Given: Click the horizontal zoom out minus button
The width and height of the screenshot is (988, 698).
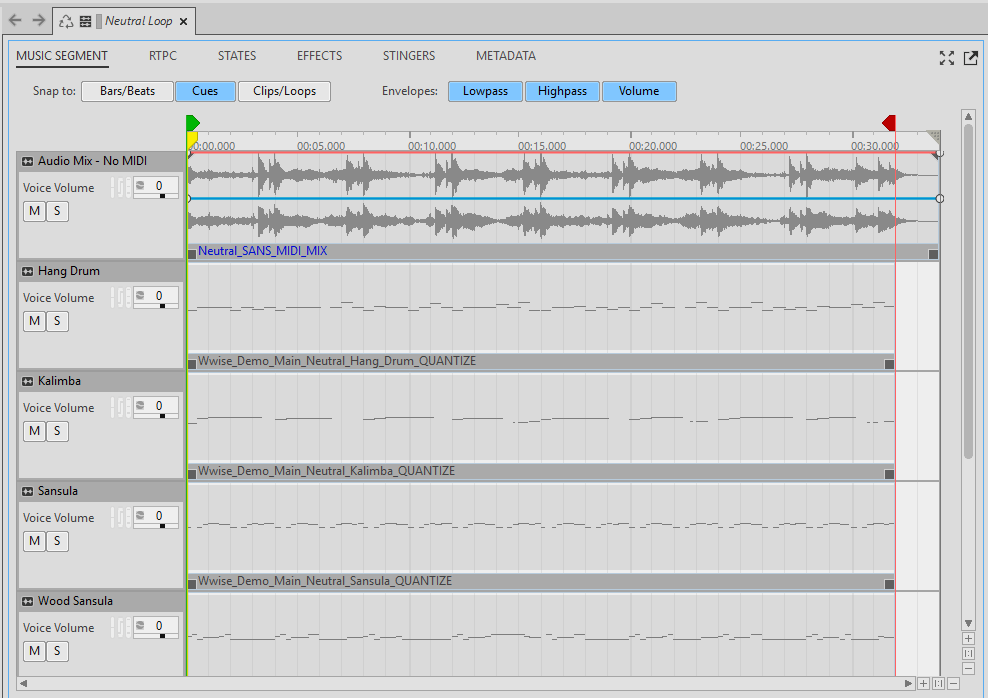Looking at the screenshot, I should point(953,683).
